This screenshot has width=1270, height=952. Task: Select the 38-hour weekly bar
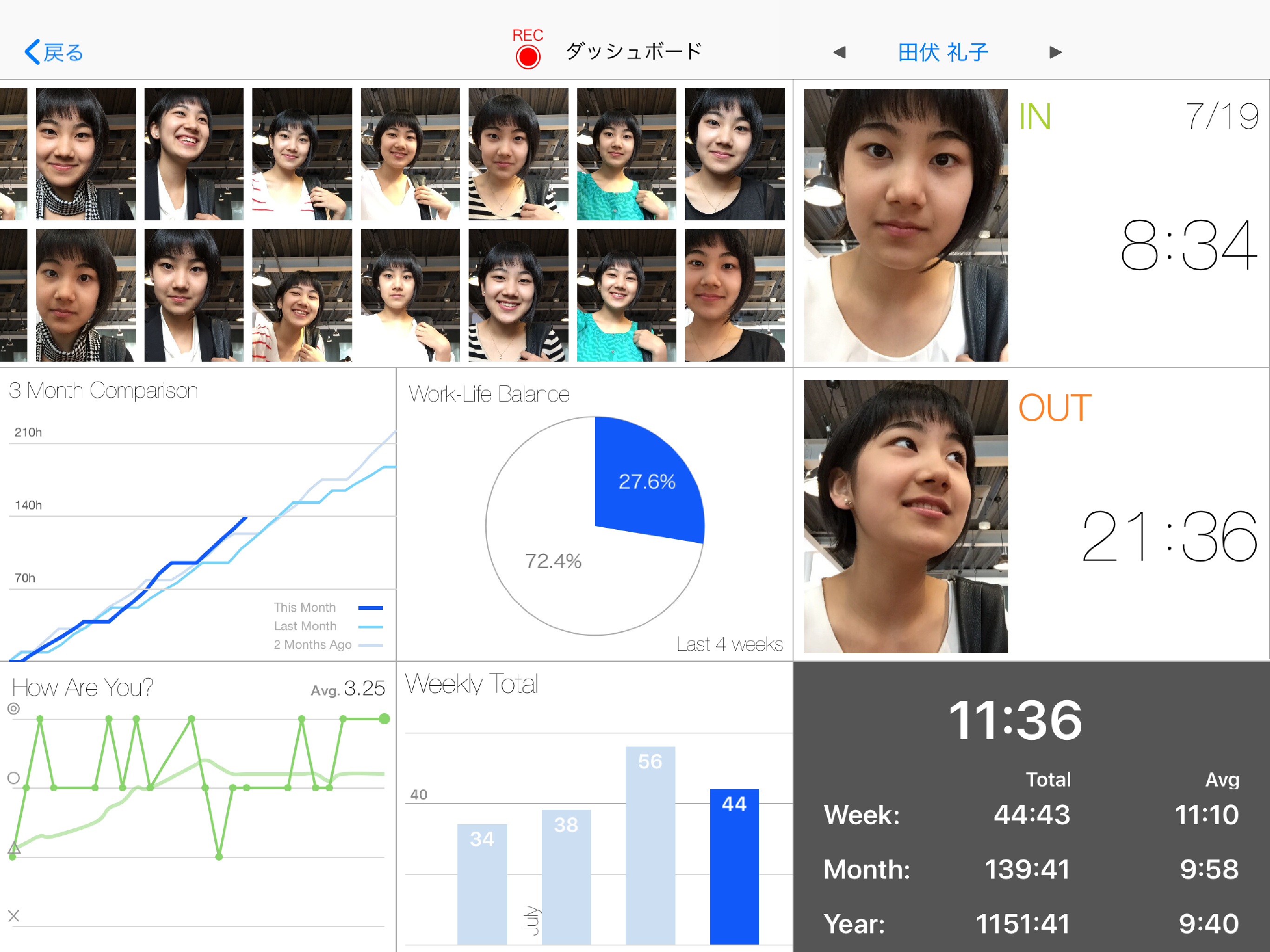[x=566, y=877]
